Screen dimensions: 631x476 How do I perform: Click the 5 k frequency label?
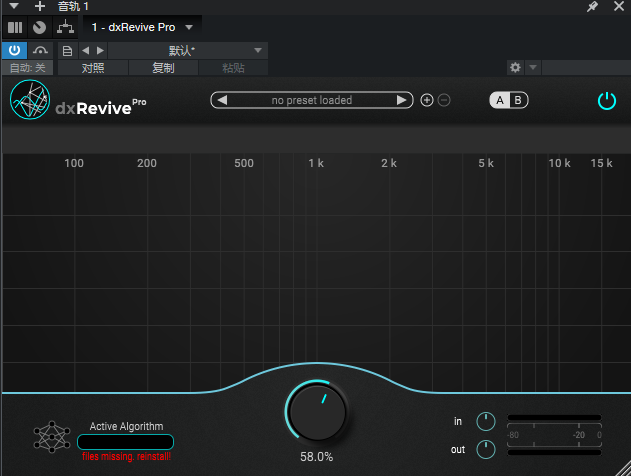click(486, 163)
